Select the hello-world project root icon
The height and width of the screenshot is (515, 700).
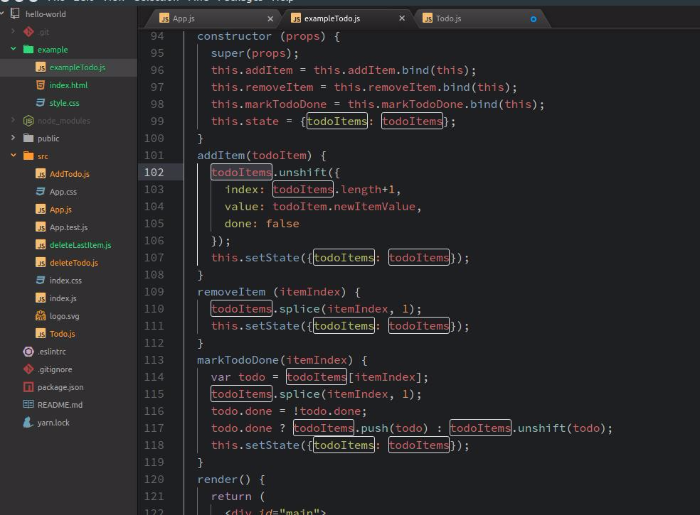(15, 14)
